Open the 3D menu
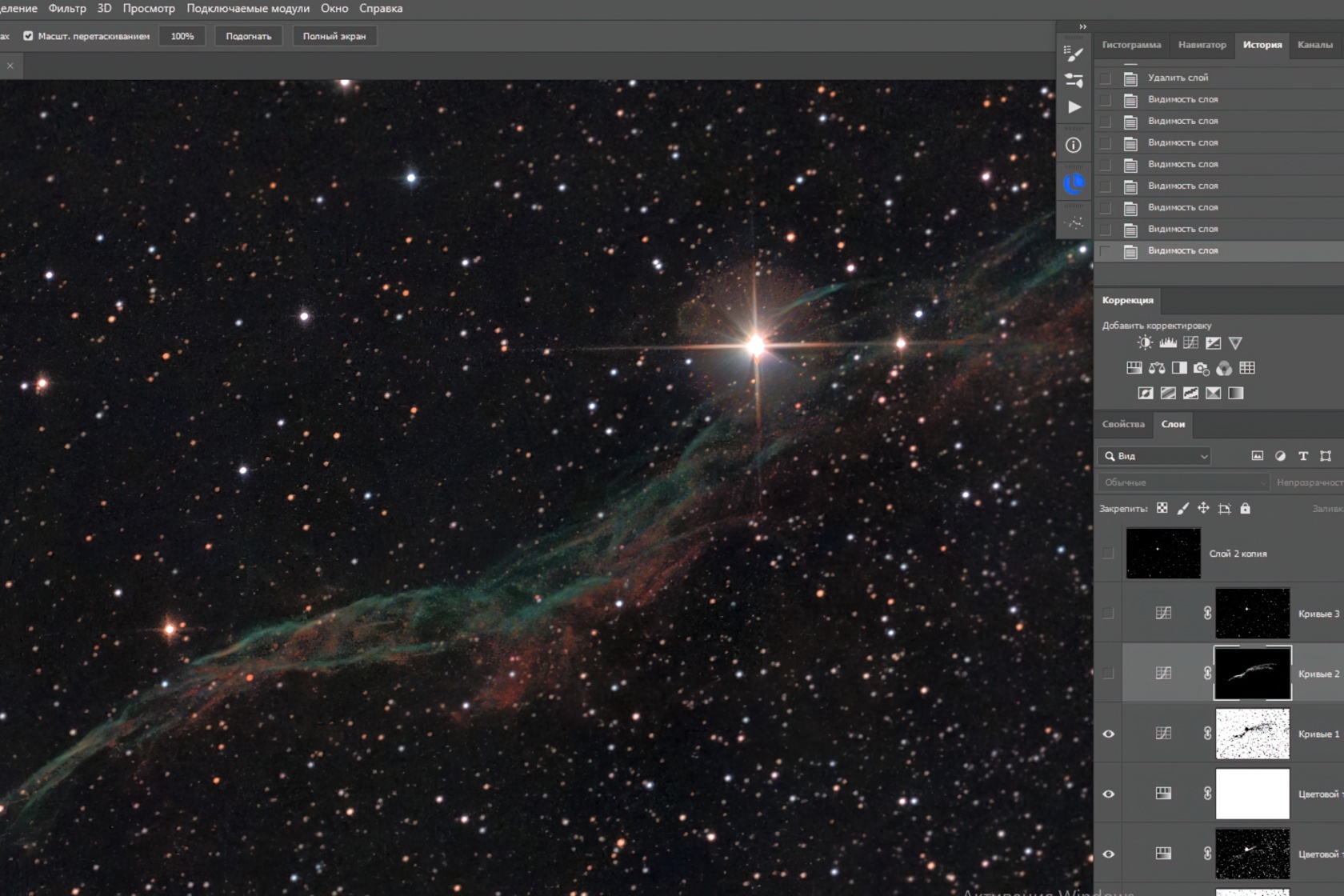 point(104,8)
